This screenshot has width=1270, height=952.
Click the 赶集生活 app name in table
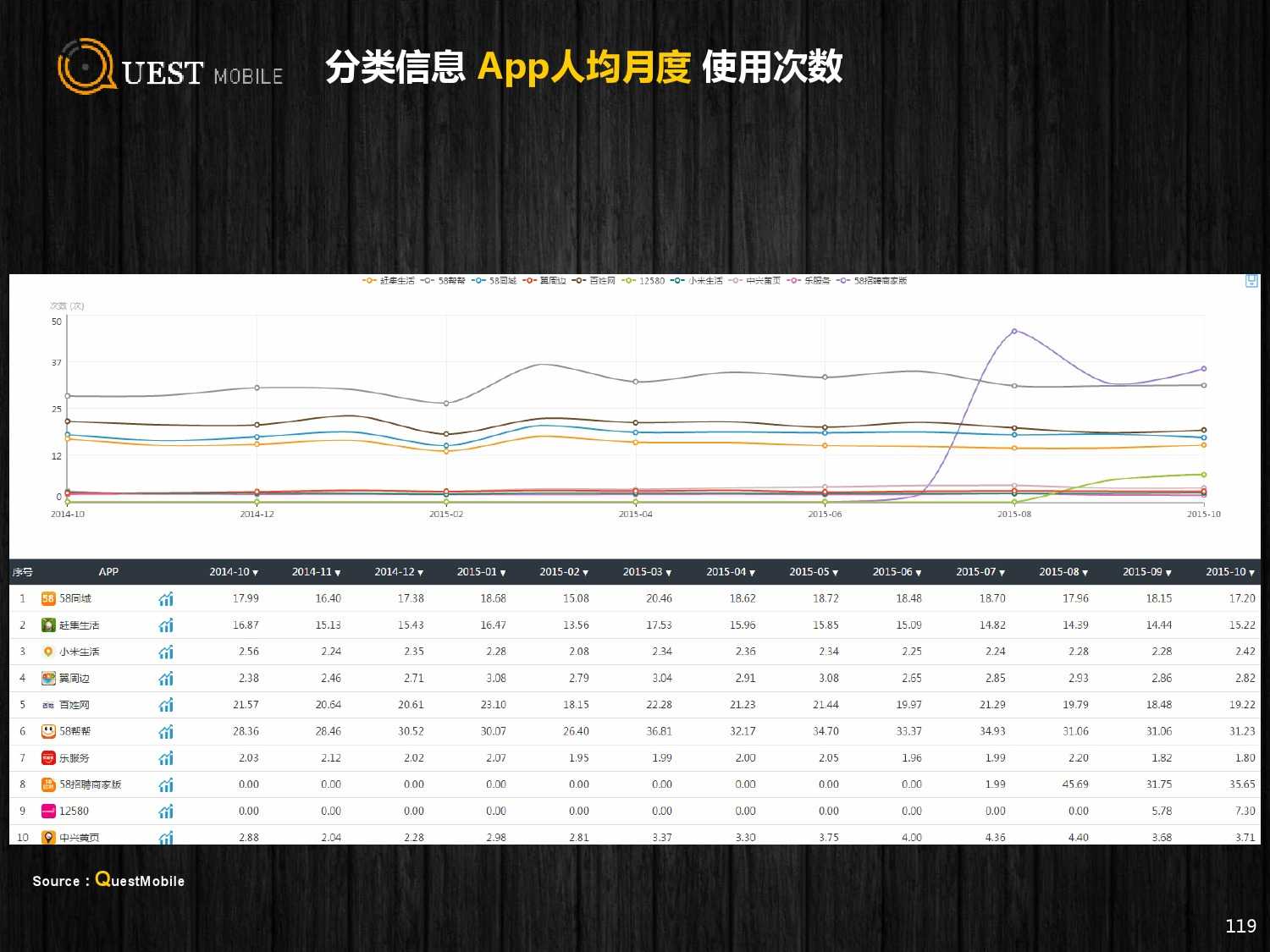click(x=80, y=625)
